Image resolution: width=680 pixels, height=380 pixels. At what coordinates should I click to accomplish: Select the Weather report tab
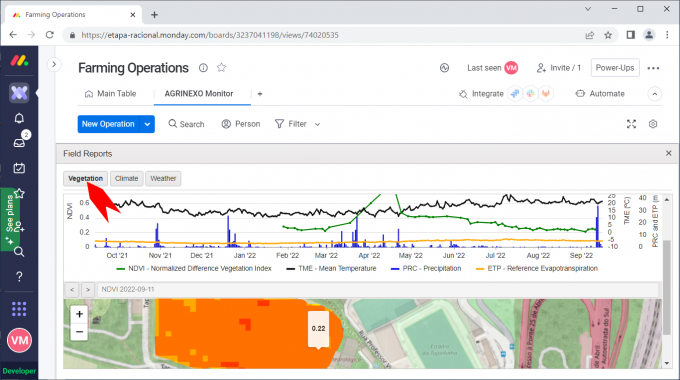[x=163, y=178]
